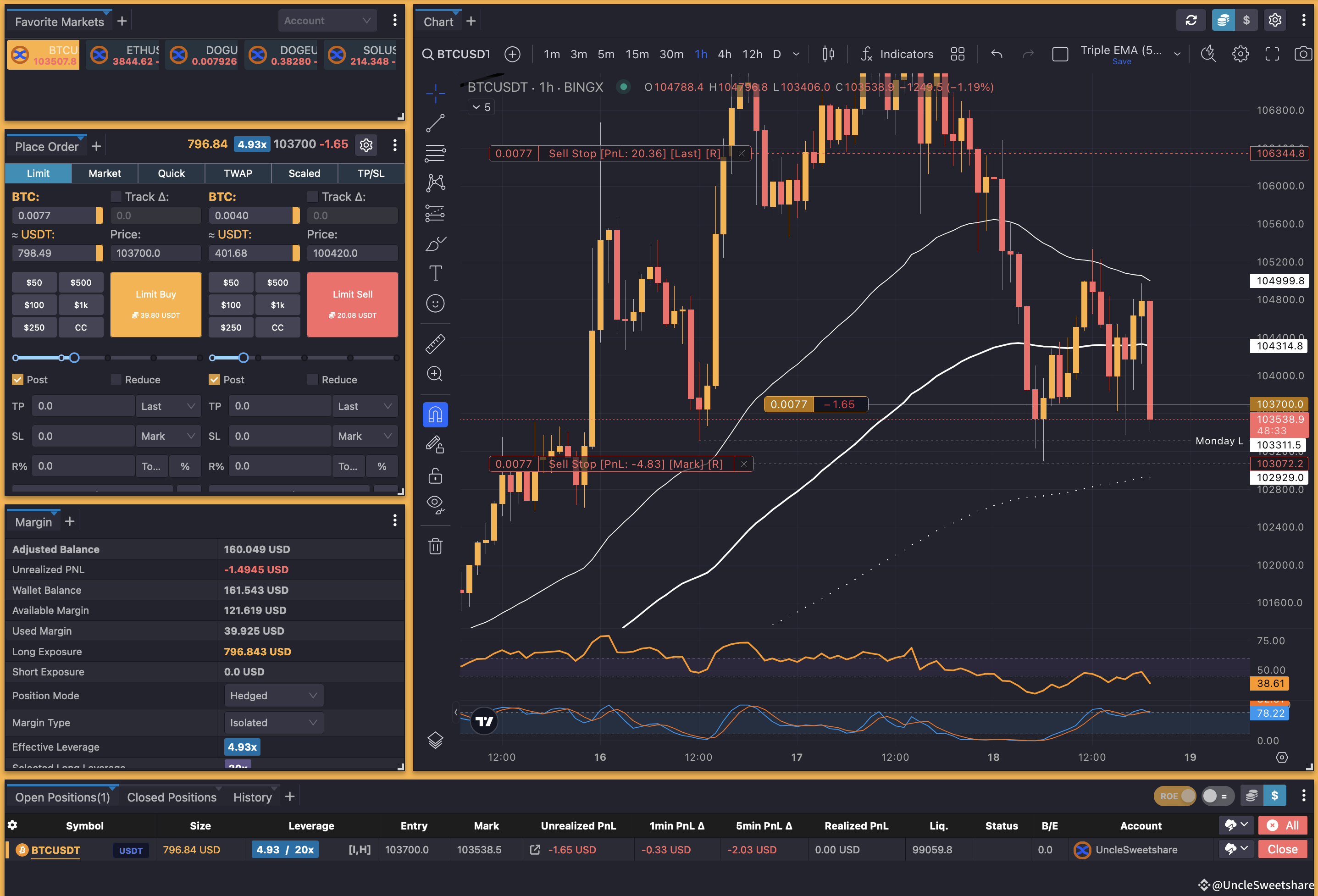Screen dimensions: 1318x896
Task: Open the emoji icons tool
Action: click(x=435, y=304)
